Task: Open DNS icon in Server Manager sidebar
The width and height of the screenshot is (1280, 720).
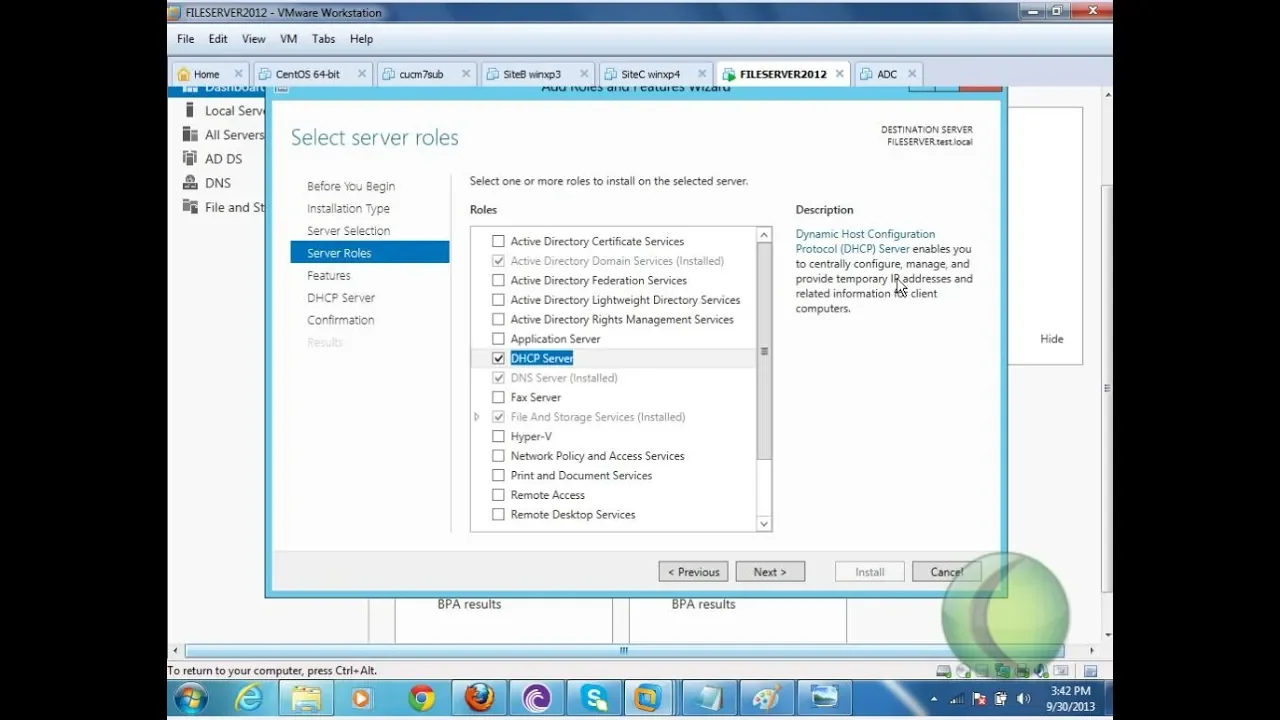Action: [x=189, y=183]
